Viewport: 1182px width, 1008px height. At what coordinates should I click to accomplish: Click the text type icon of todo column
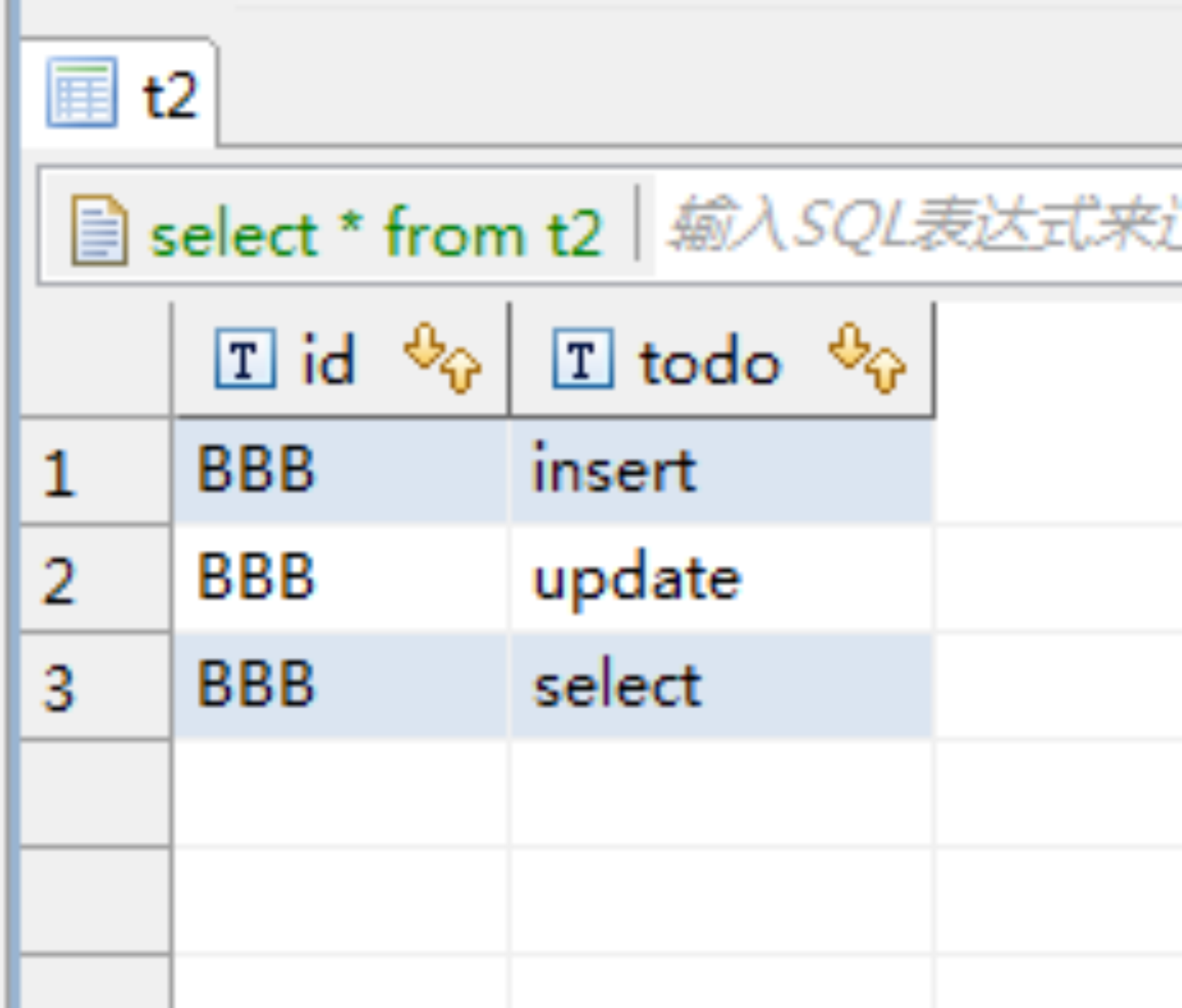pyautogui.click(x=583, y=359)
